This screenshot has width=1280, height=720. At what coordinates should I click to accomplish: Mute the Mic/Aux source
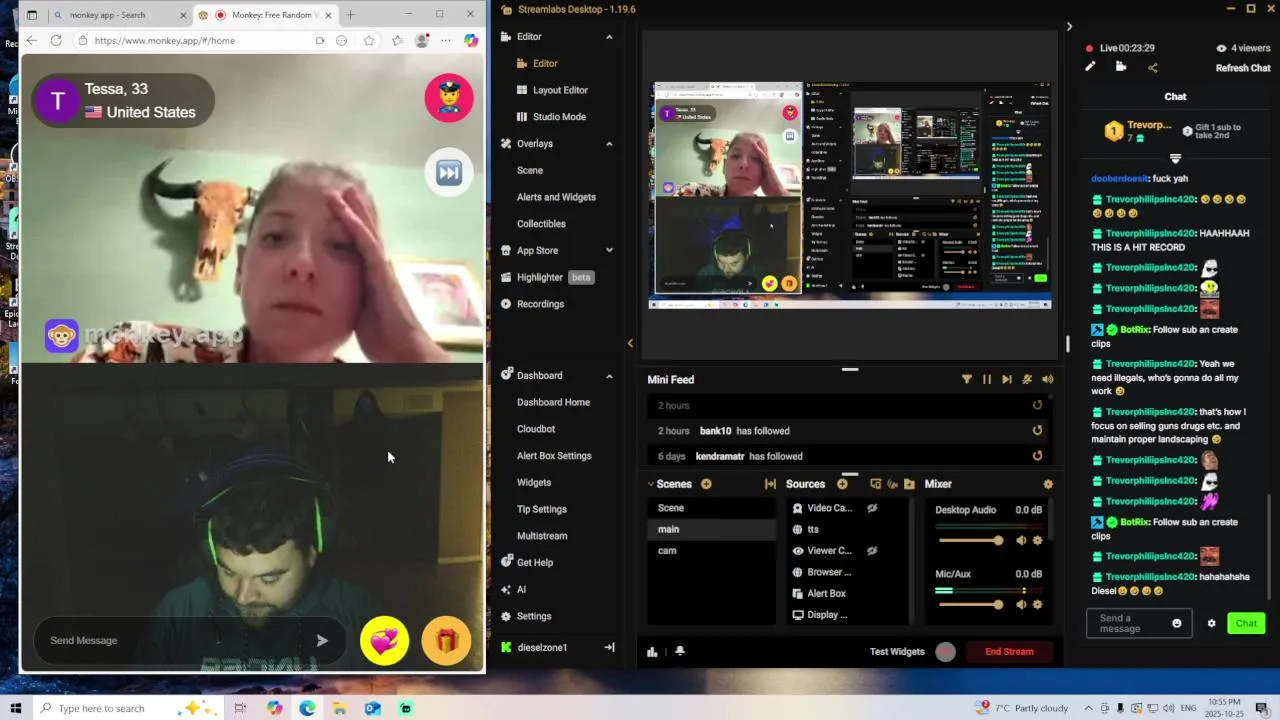point(1021,605)
